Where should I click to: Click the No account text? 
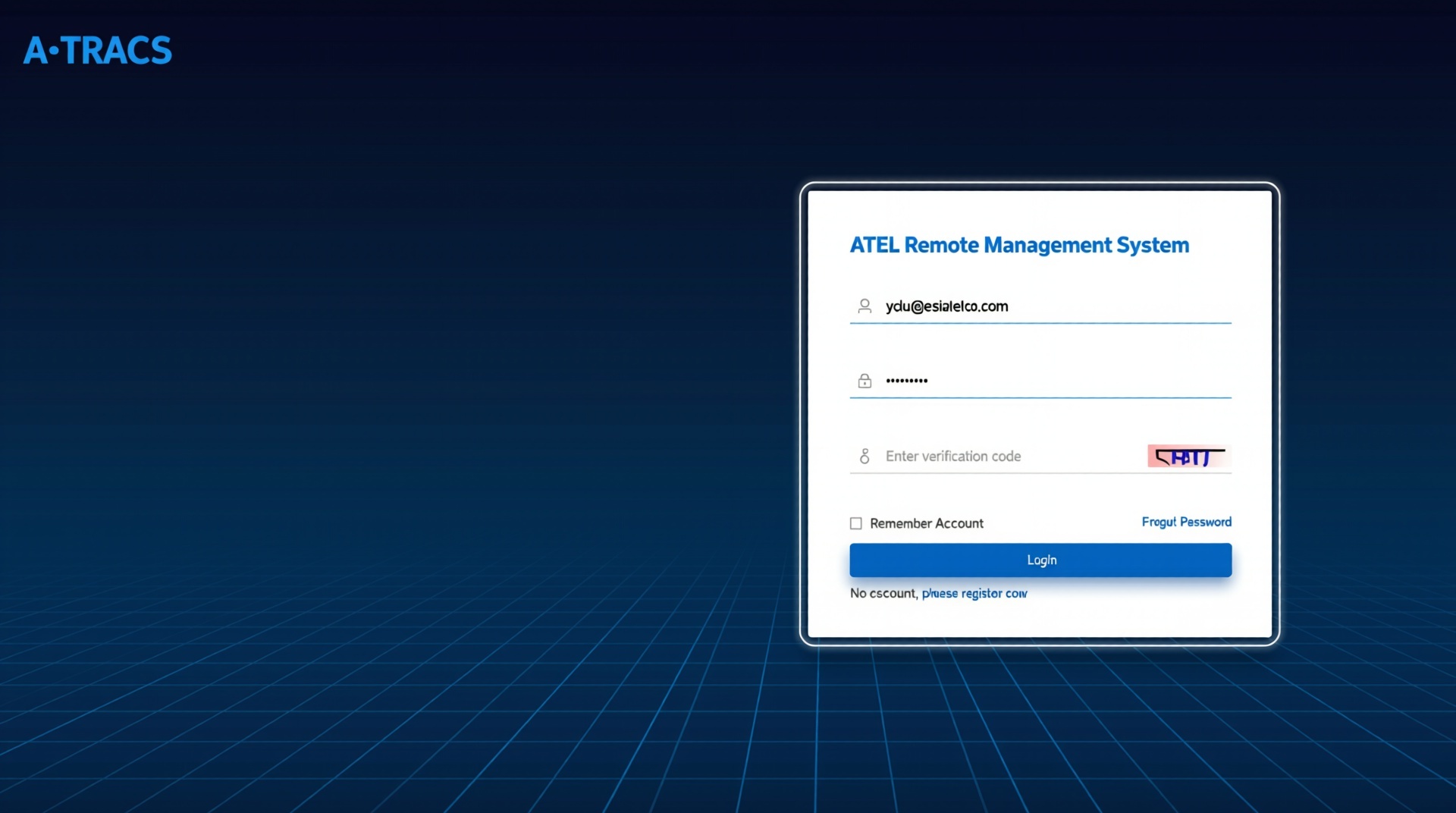(884, 593)
